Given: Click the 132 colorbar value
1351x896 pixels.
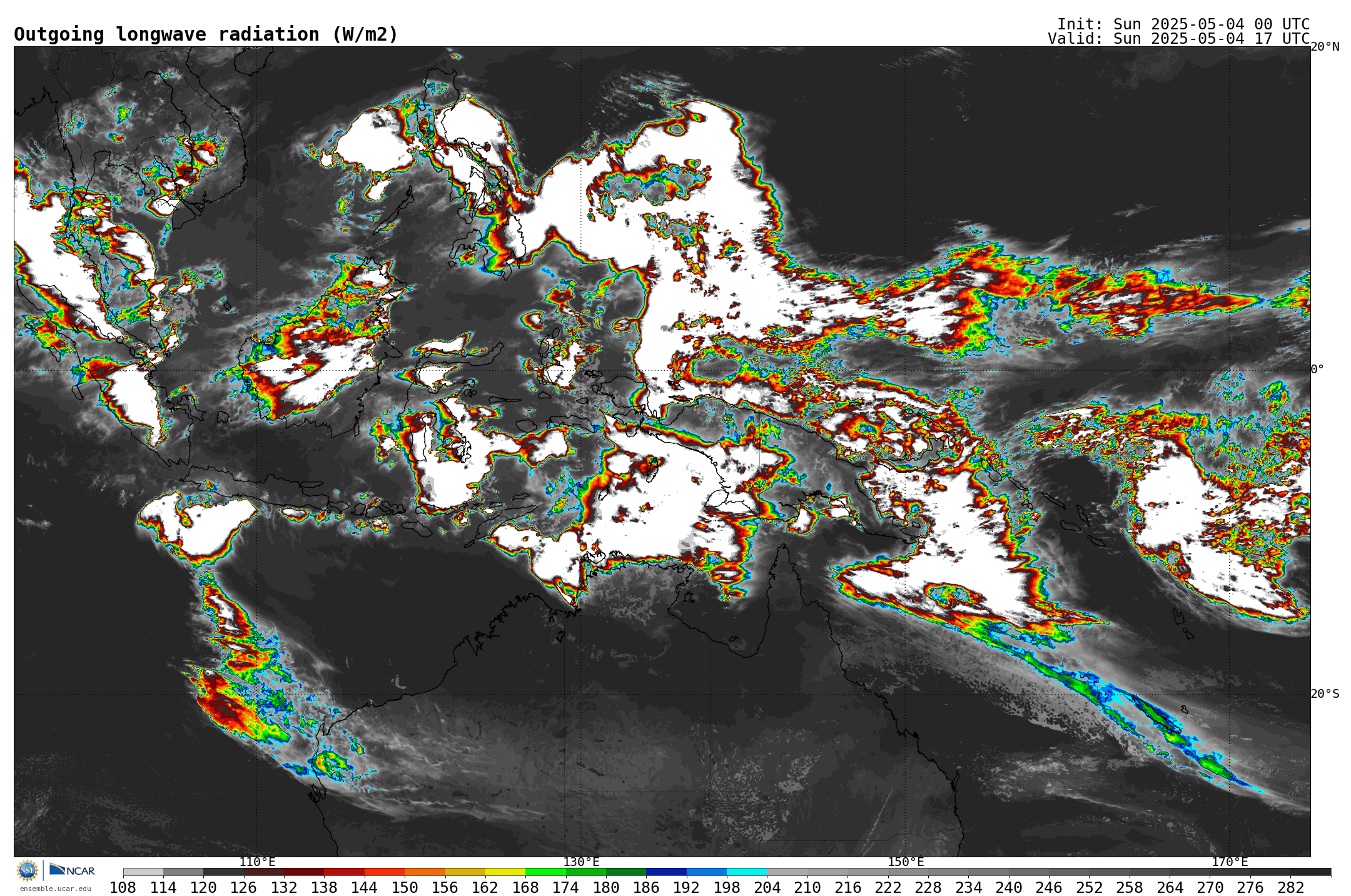Looking at the screenshot, I should pyautogui.click(x=284, y=888).
